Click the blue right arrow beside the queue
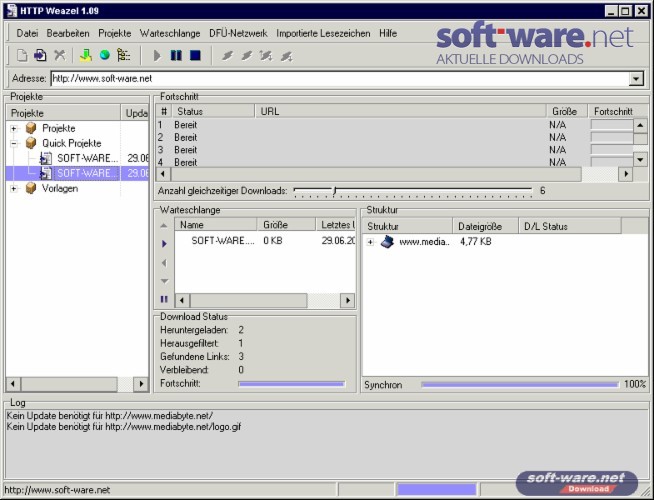The image size is (654, 500). tap(164, 244)
